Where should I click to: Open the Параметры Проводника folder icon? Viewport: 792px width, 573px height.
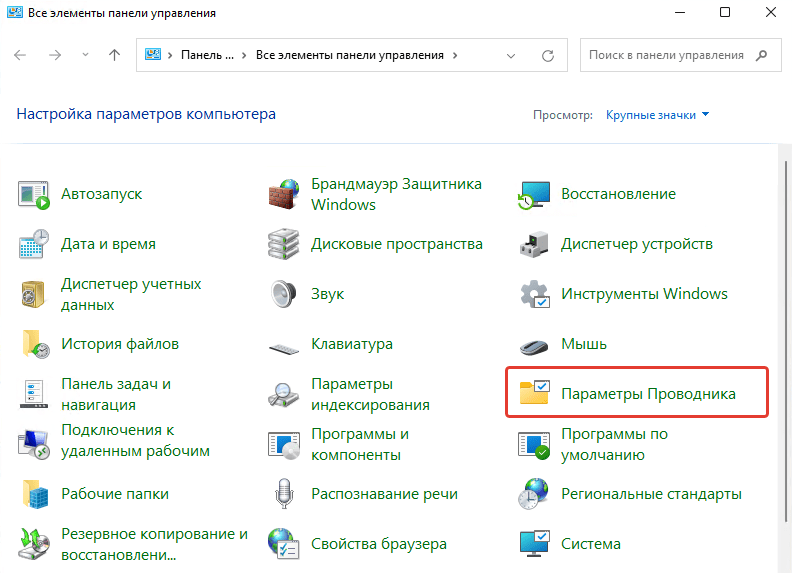pyautogui.click(x=534, y=393)
